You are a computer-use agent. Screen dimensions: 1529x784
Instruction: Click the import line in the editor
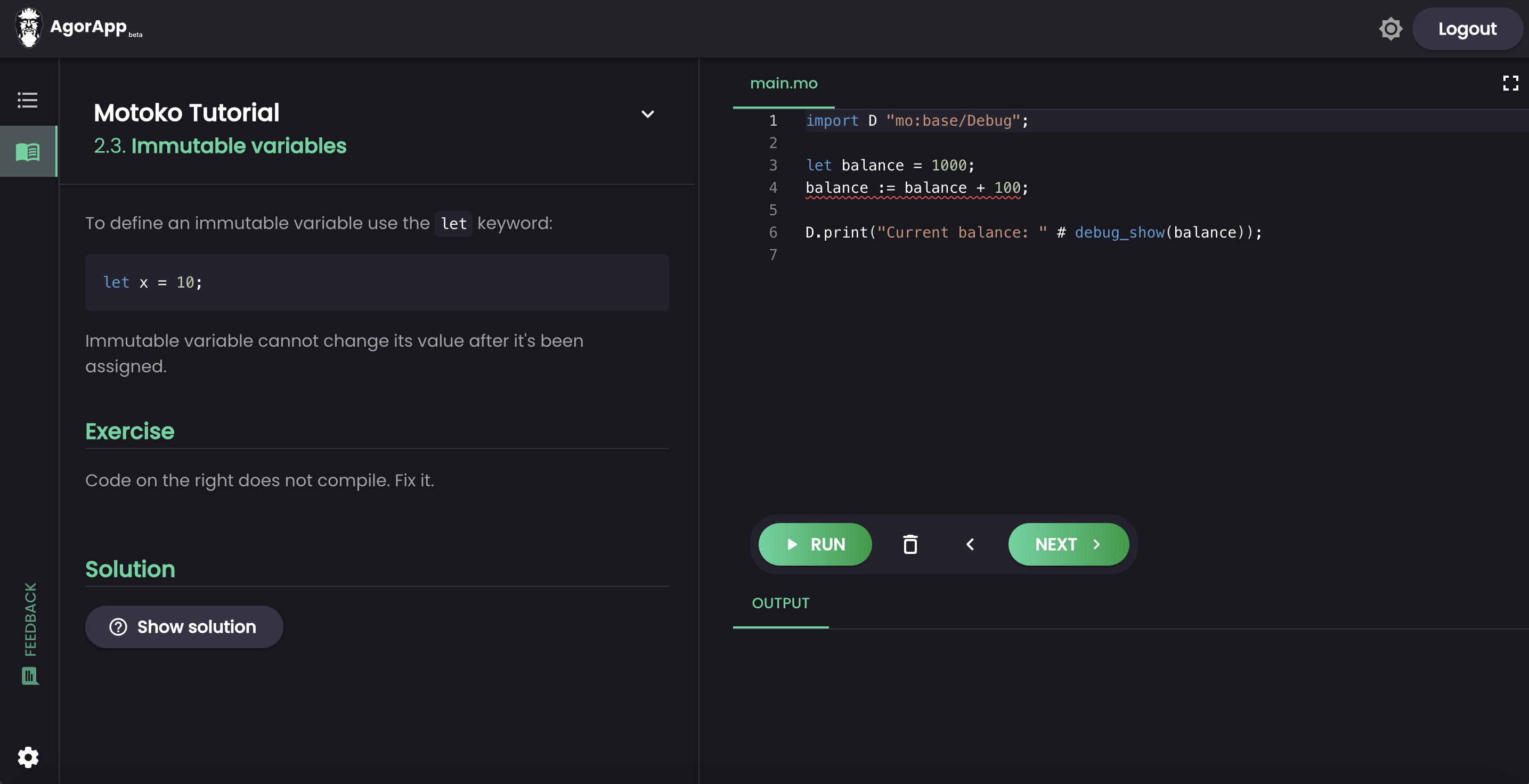tap(916, 120)
